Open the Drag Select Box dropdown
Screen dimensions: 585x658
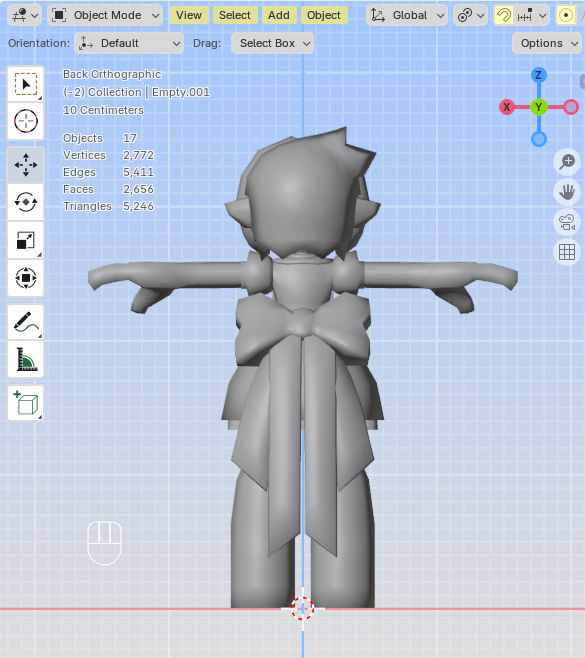(x=272, y=43)
